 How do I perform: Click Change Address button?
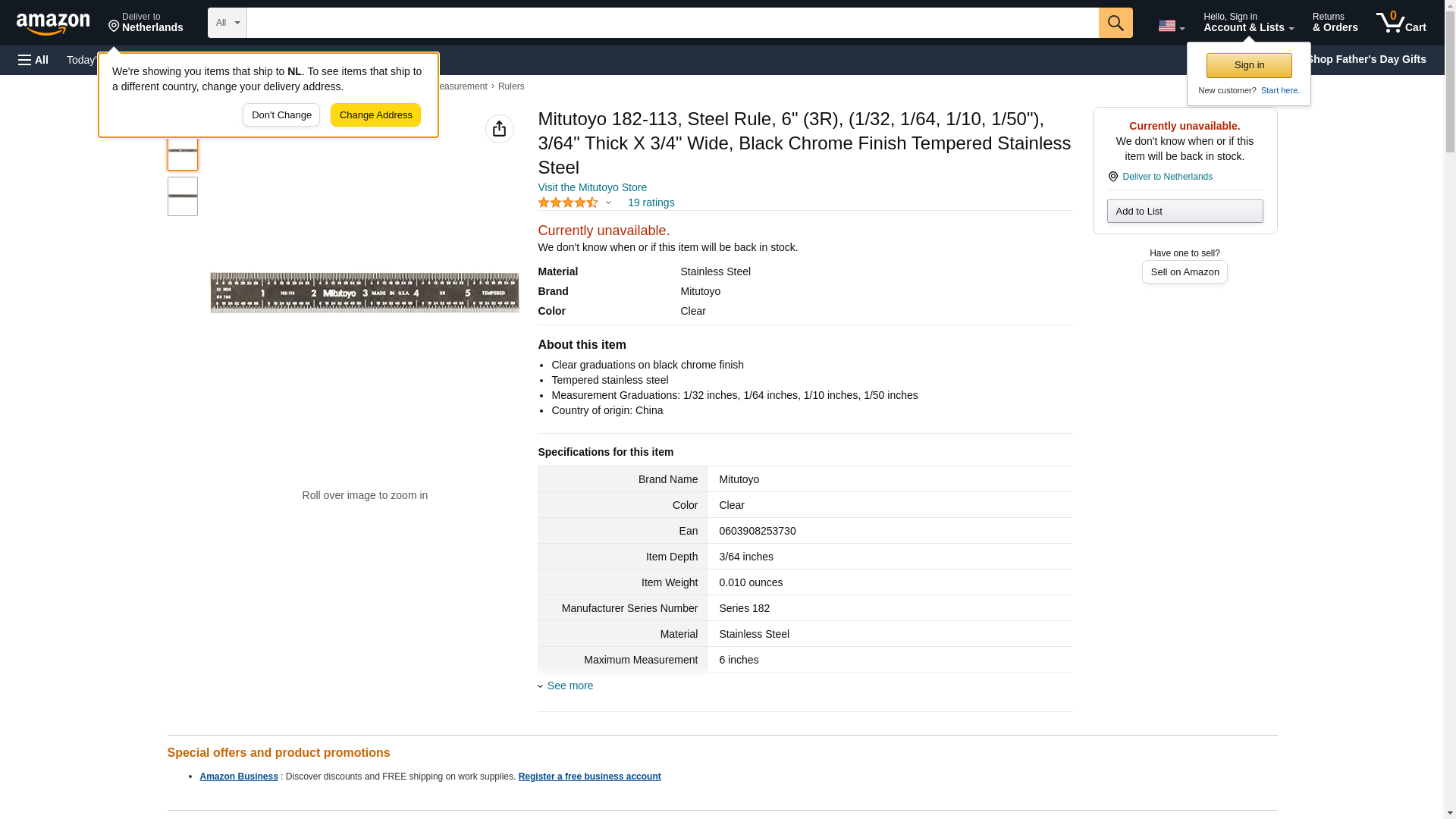375,115
